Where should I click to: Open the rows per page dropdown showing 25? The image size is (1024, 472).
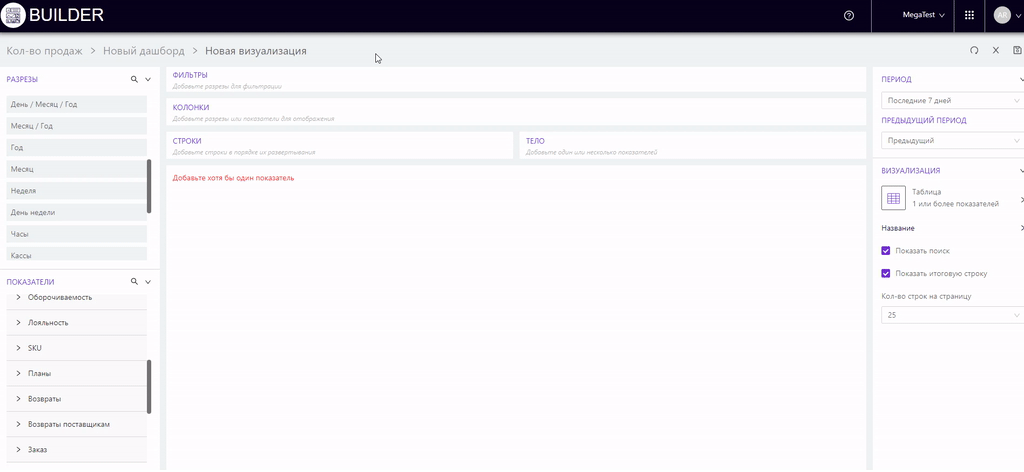950,315
